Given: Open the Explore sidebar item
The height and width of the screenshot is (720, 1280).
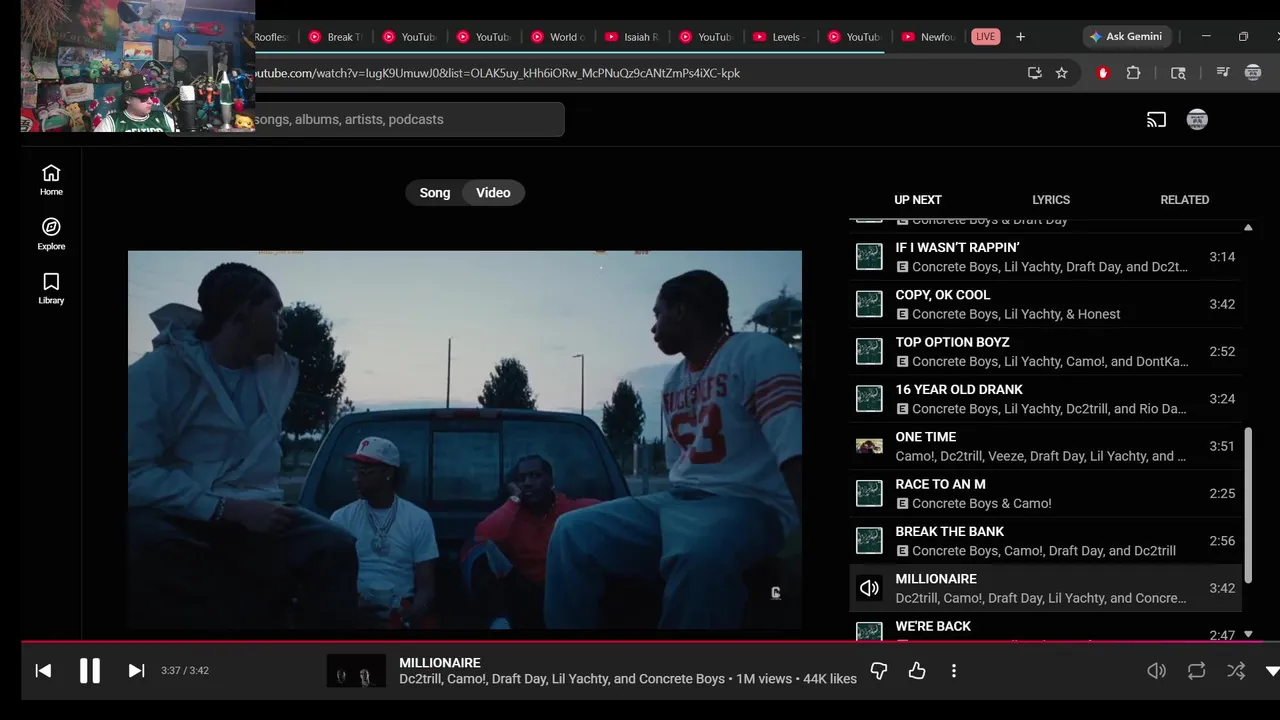Looking at the screenshot, I should coord(51,234).
